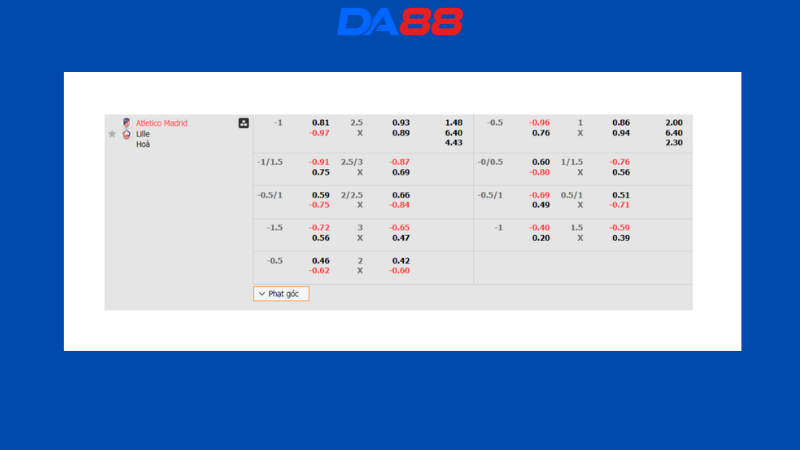Choose under 2 odds -0.60
The width and height of the screenshot is (800, 450).
click(399, 270)
